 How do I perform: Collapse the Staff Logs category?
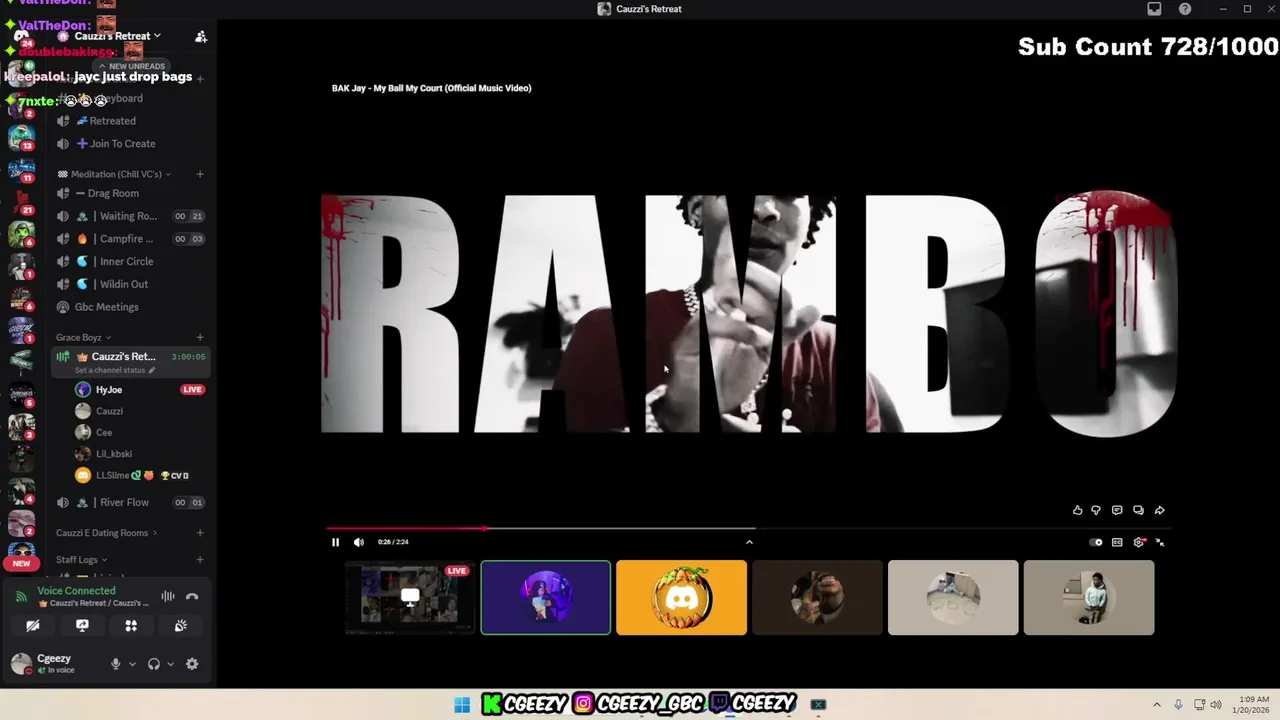[x=81, y=560]
